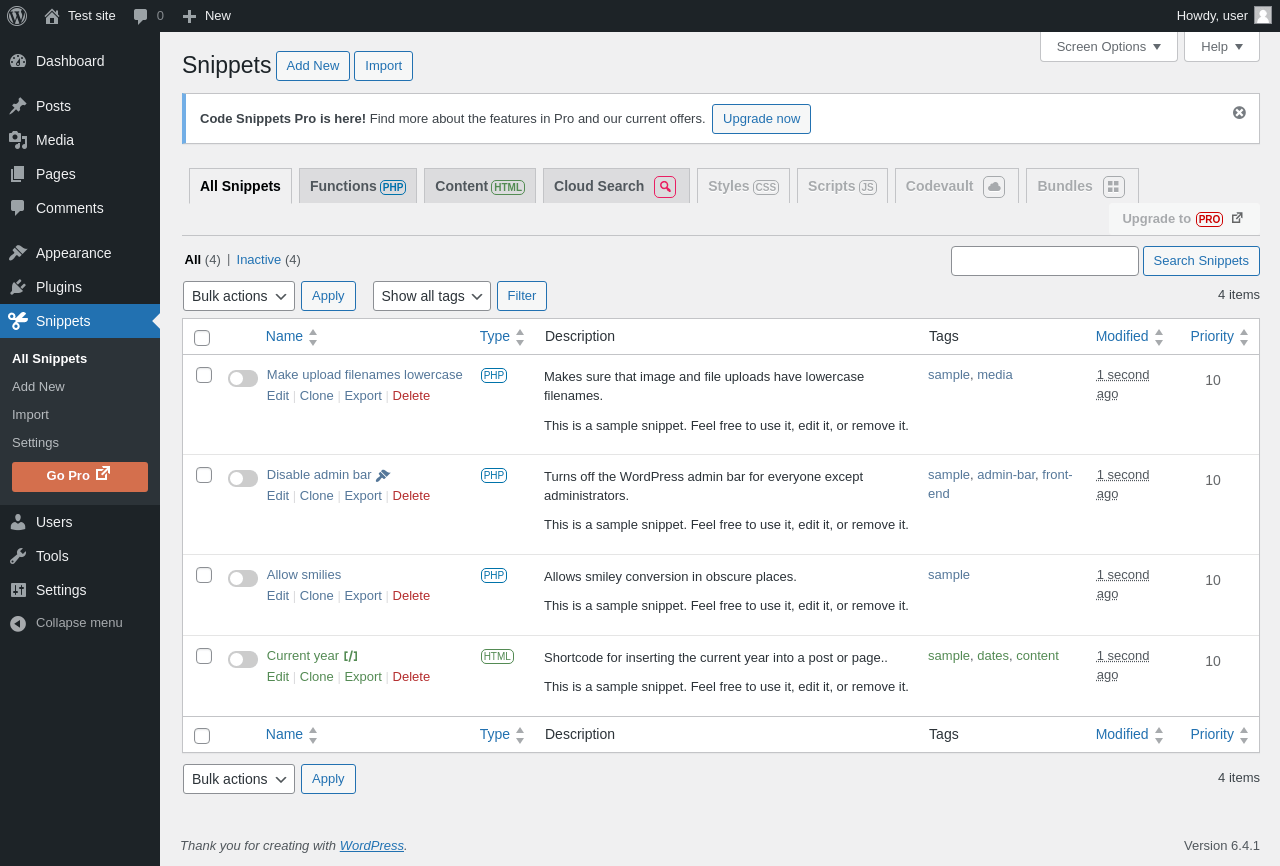Switch to the Functions PHP tab

pos(357,186)
